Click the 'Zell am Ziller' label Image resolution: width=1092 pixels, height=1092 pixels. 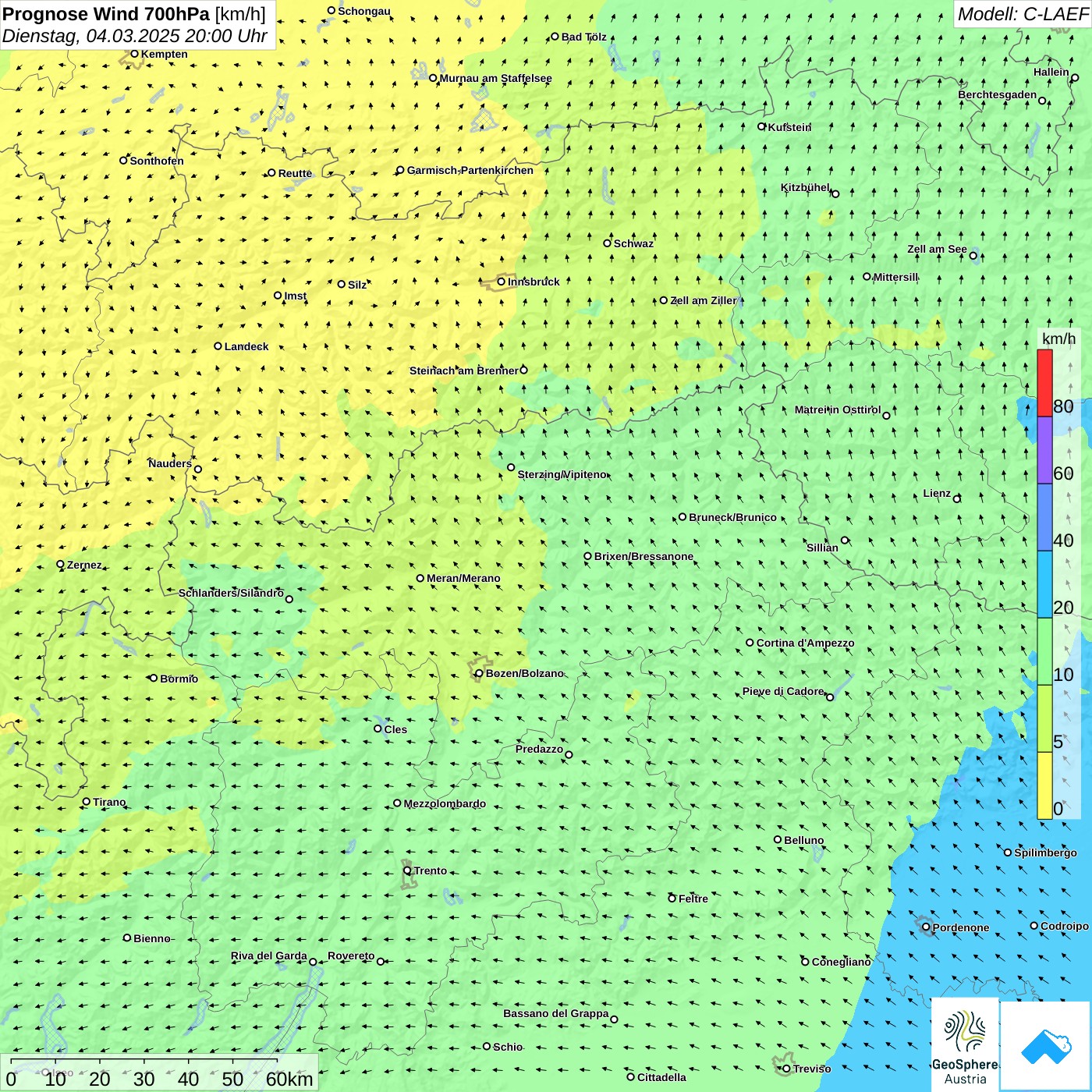[x=704, y=300]
